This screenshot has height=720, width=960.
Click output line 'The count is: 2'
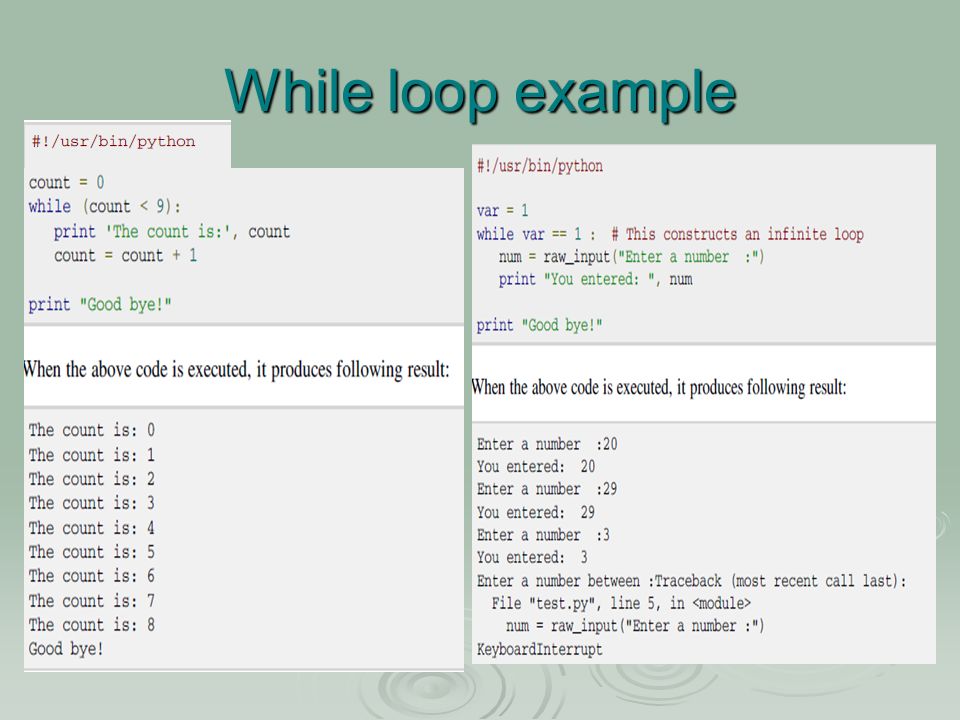[x=92, y=479]
